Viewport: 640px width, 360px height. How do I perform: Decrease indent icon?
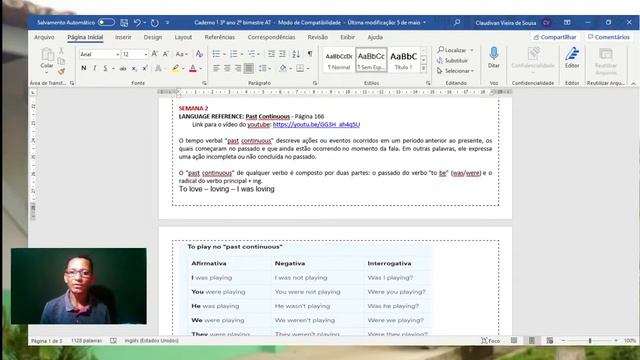point(271,54)
